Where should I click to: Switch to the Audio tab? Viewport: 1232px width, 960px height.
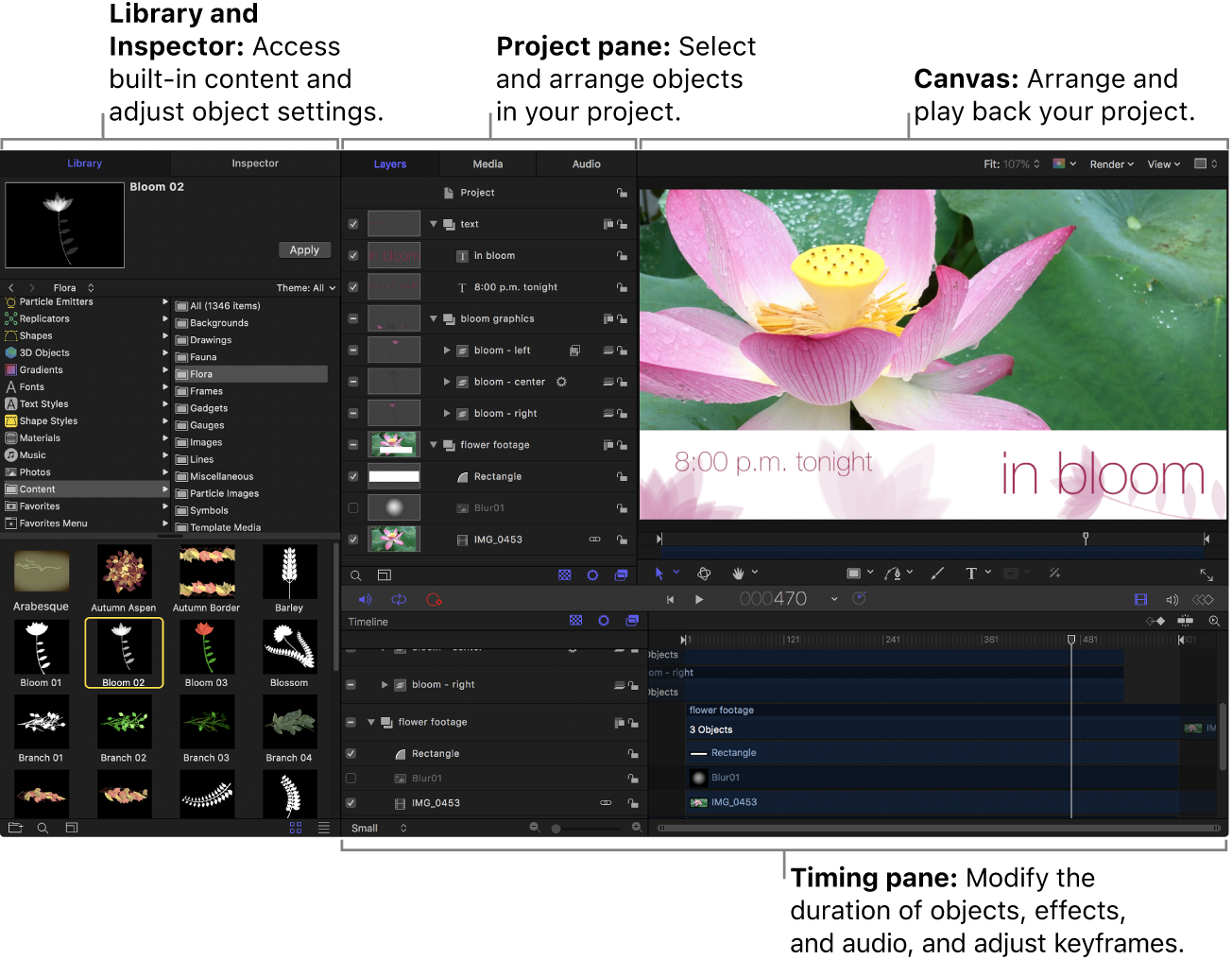585,163
